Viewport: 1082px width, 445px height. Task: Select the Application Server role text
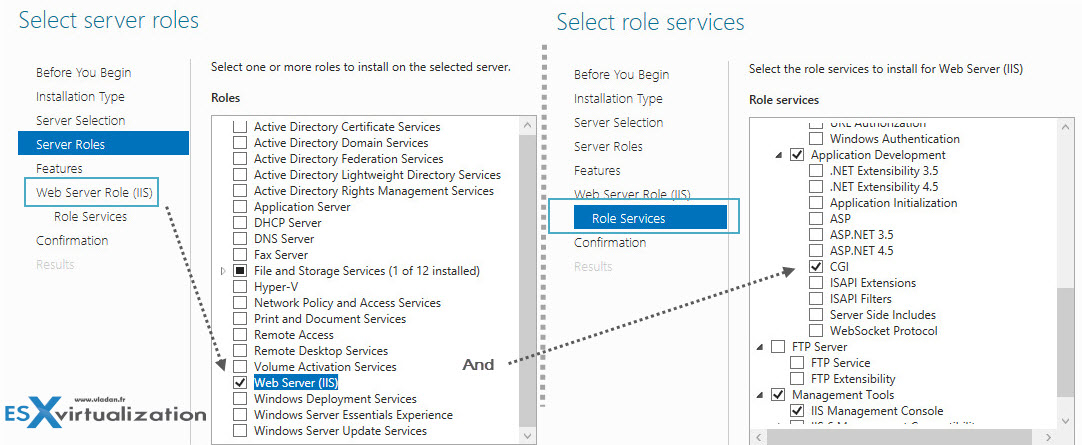pyautogui.click(x=302, y=207)
